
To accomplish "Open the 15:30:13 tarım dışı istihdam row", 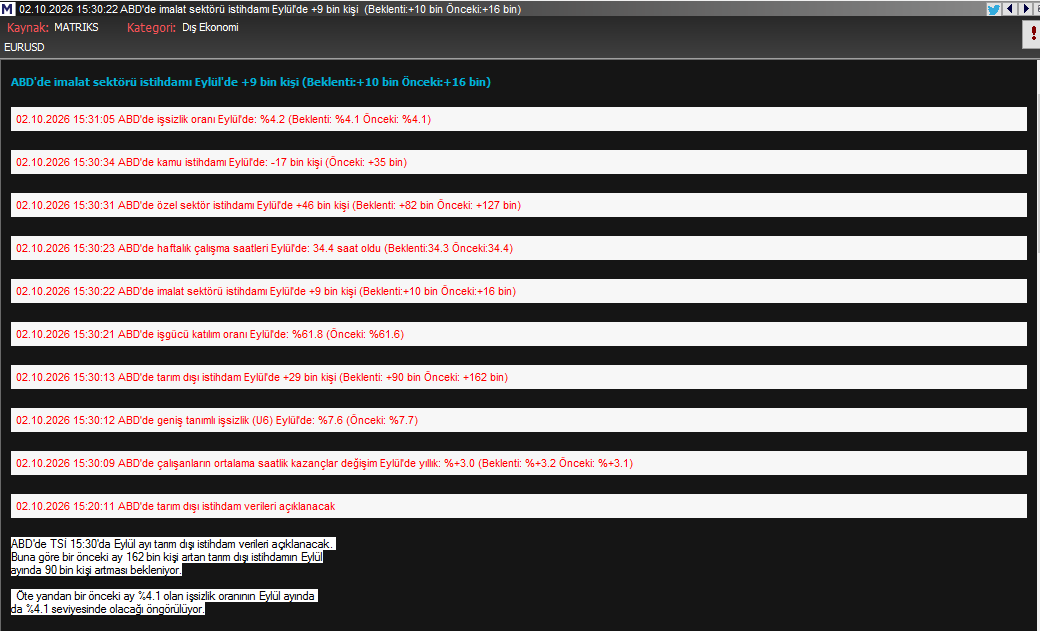I will pyautogui.click(x=519, y=378).
